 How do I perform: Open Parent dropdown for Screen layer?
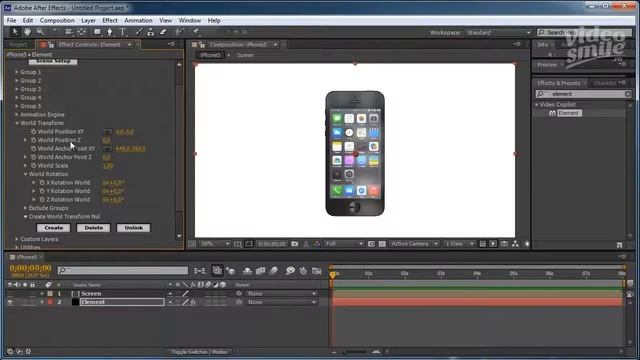point(281,293)
